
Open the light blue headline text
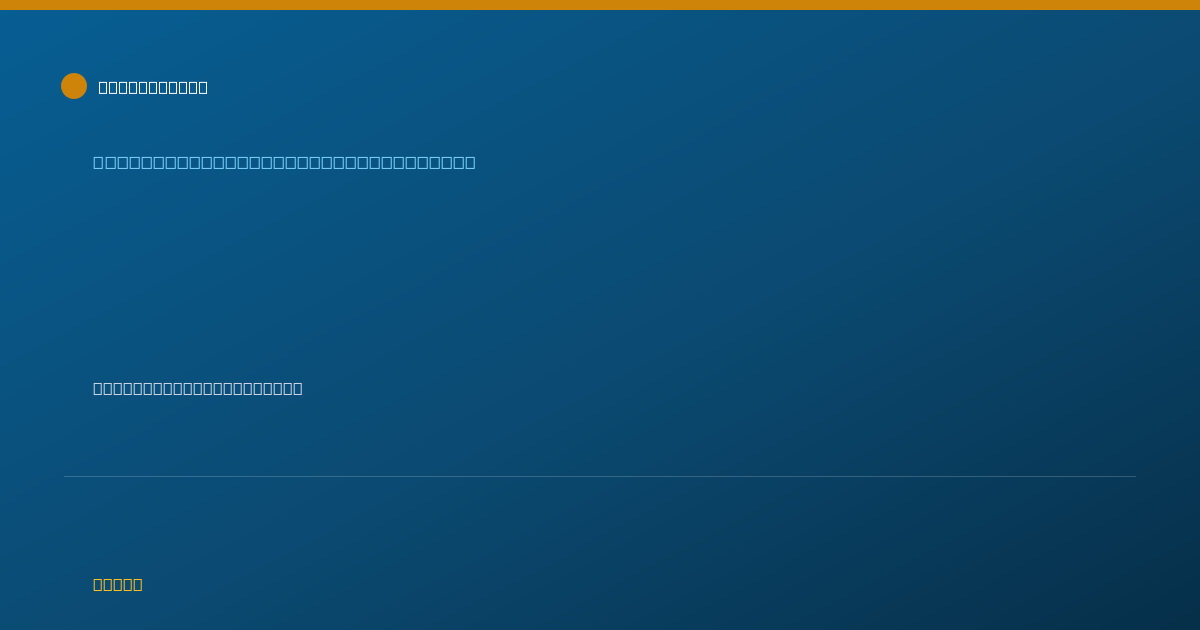284,162
